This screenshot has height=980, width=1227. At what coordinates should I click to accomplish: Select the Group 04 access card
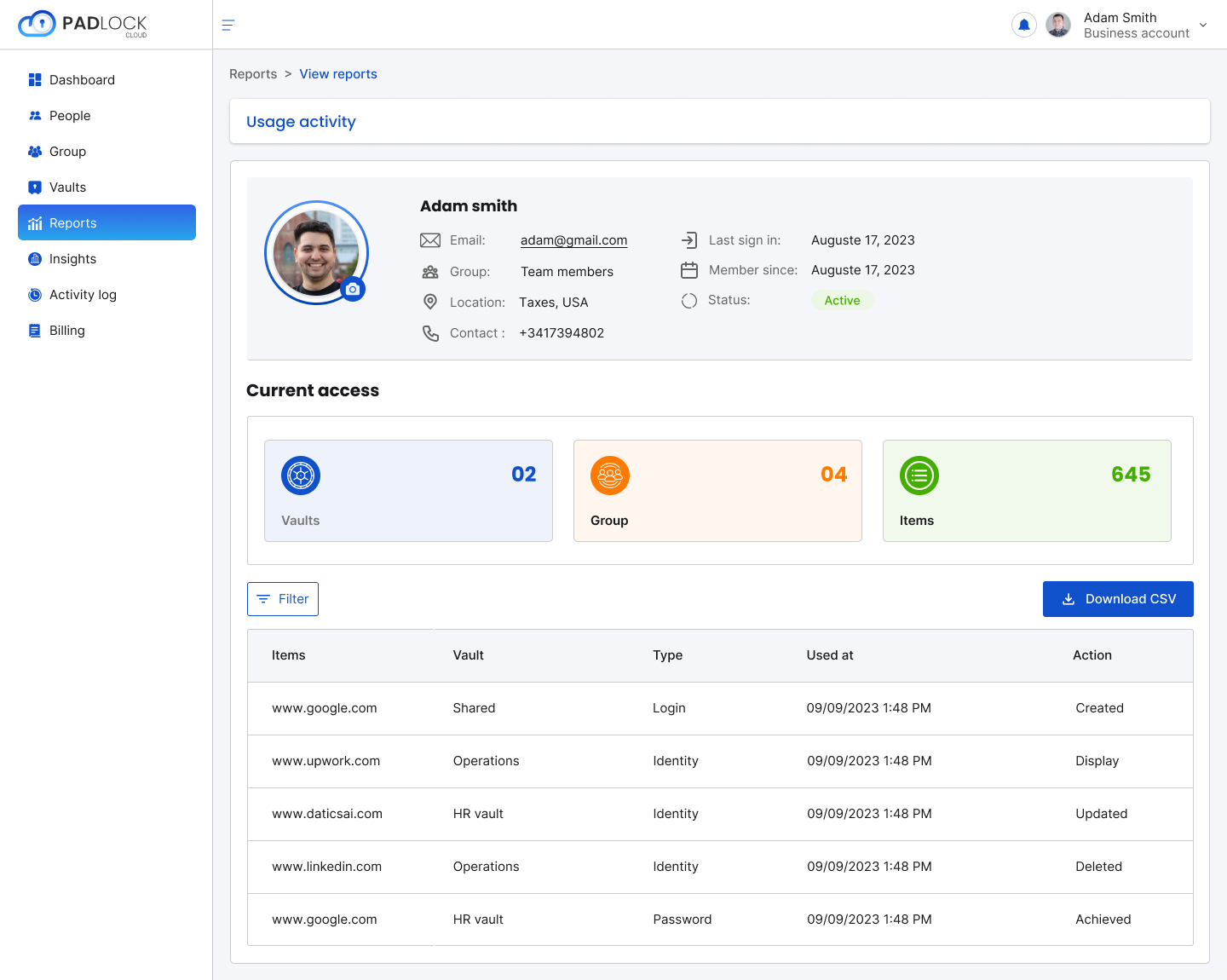pyautogui.click(x=717, y=491)
